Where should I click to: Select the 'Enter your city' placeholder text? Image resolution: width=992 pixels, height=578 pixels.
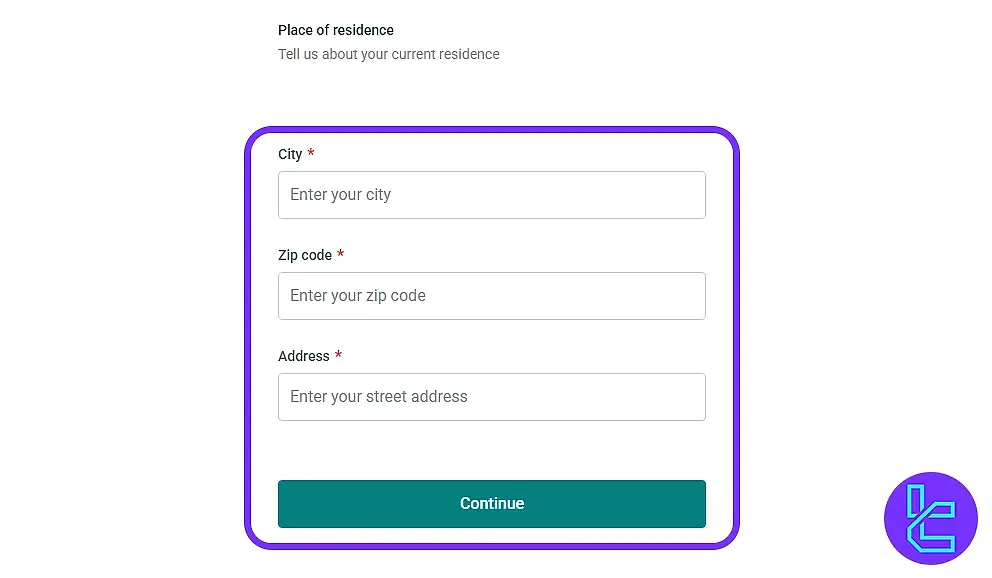pos(340,194)
